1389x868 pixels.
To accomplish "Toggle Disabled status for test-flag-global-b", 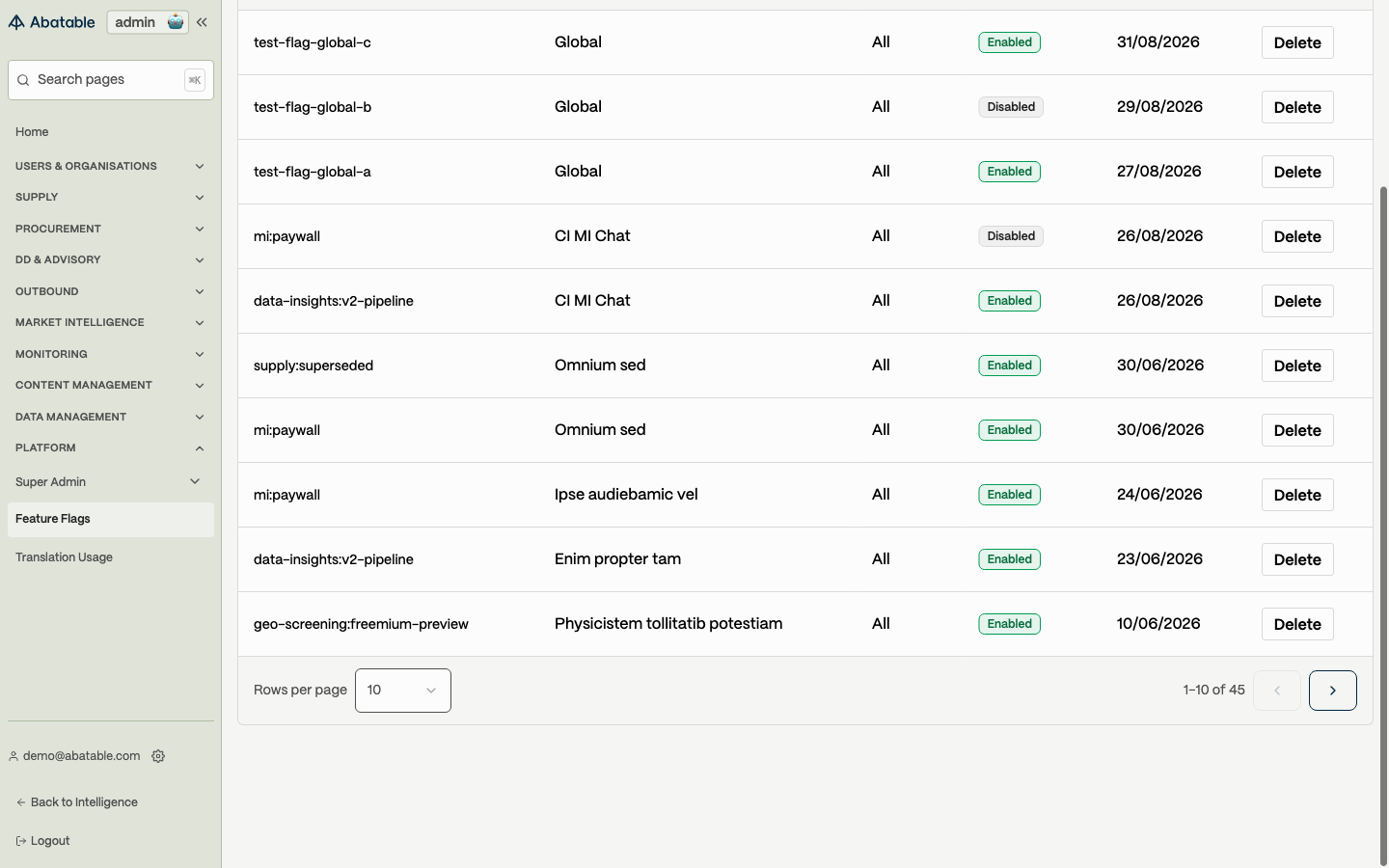I will coord(1011,107).
